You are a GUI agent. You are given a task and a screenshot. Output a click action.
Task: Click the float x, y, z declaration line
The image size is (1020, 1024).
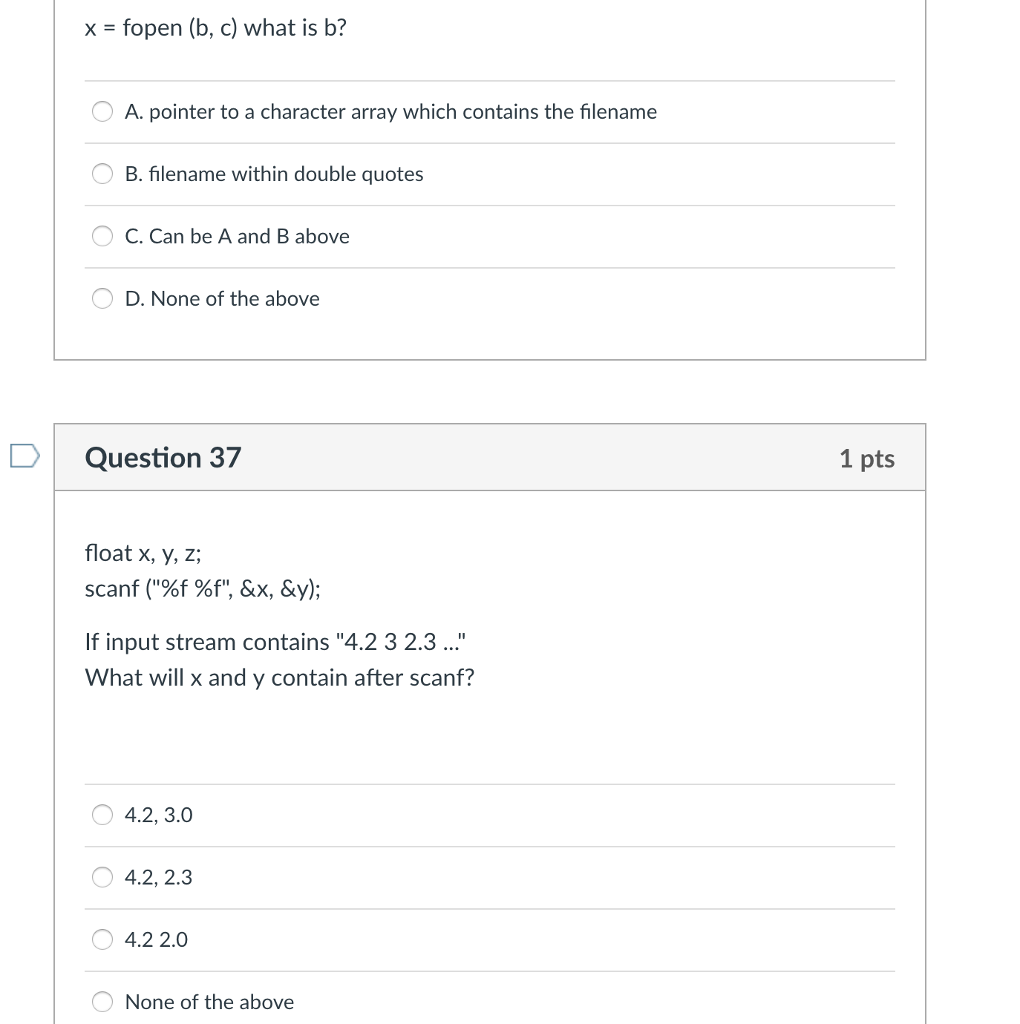[143, 552]
